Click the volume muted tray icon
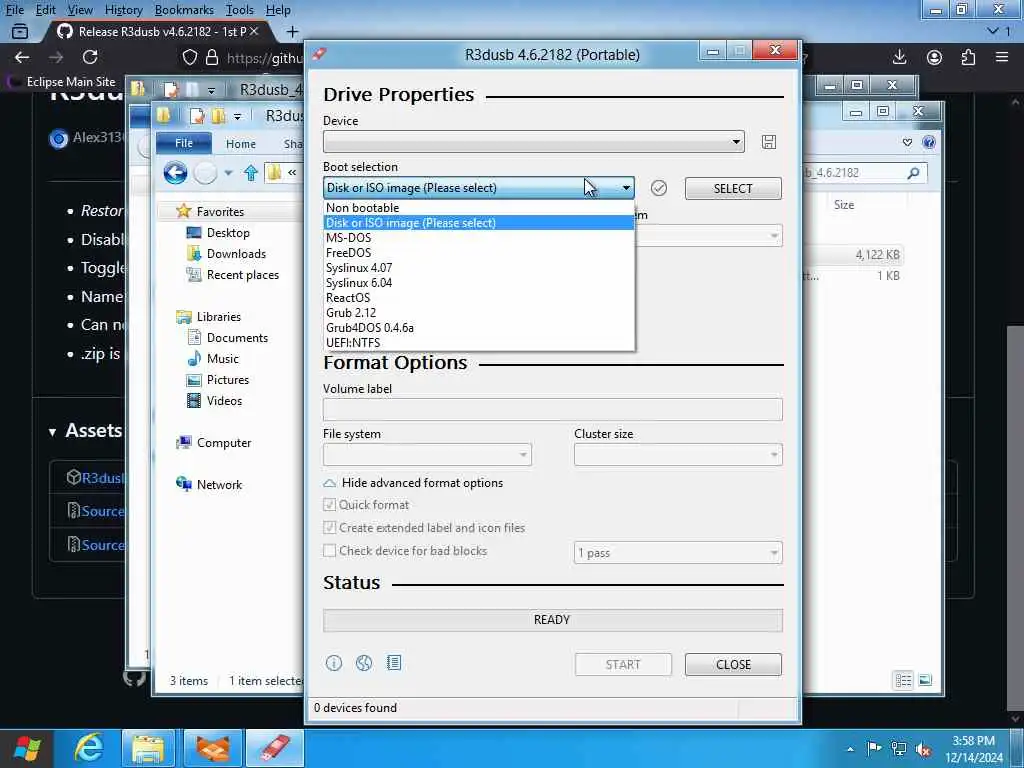Image resolution: width=1024 pixels, height=768 pixels. pyautogui.click(x=923, y=750)
